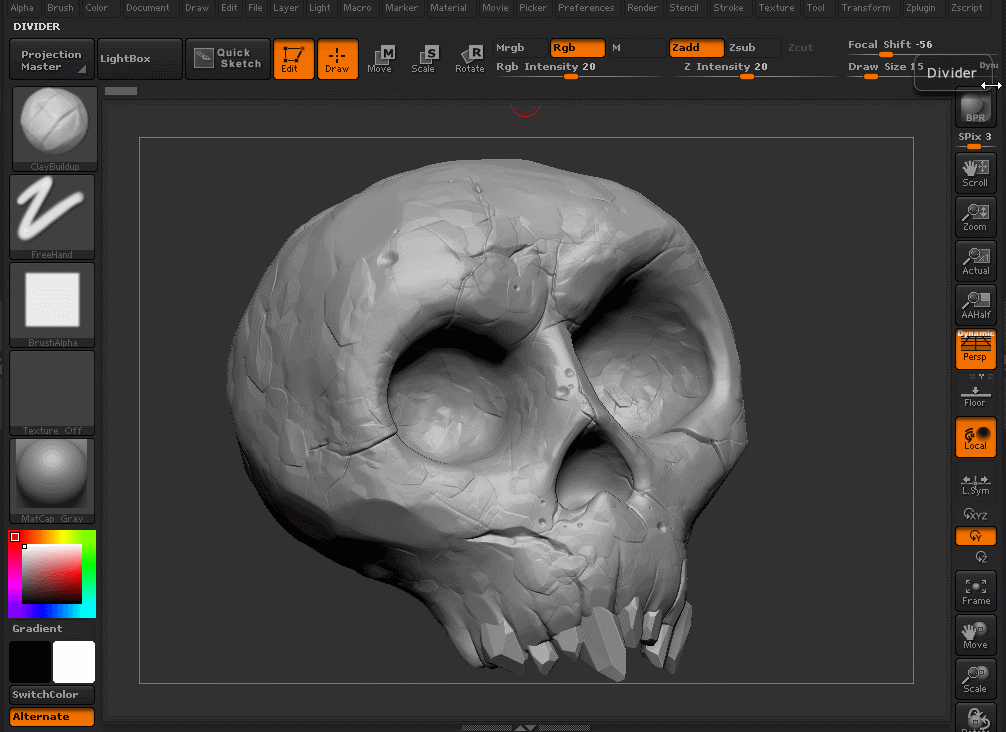Click the Rotate transform mode icon
This screenshot has width=1006, height=732.
click(x=470, y=59)
